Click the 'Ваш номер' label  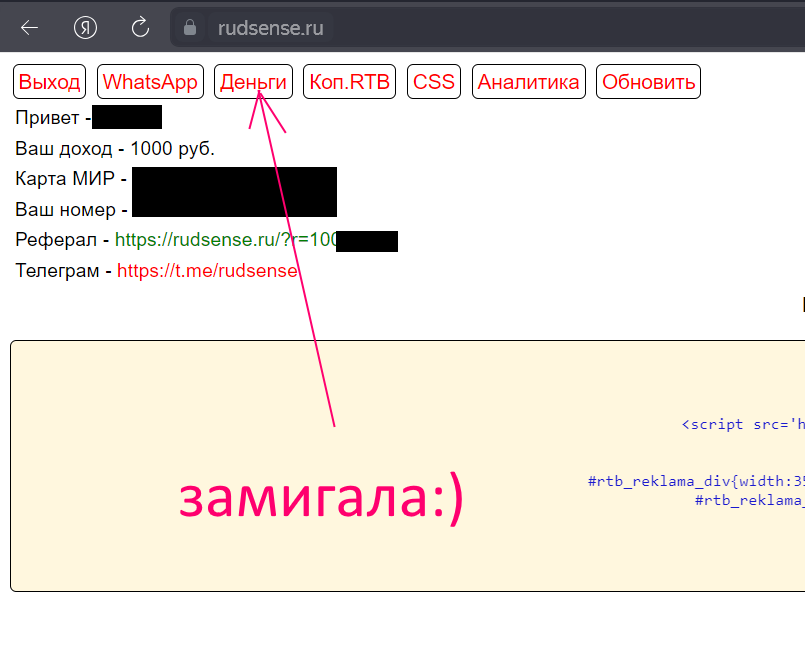click(66, 210)
